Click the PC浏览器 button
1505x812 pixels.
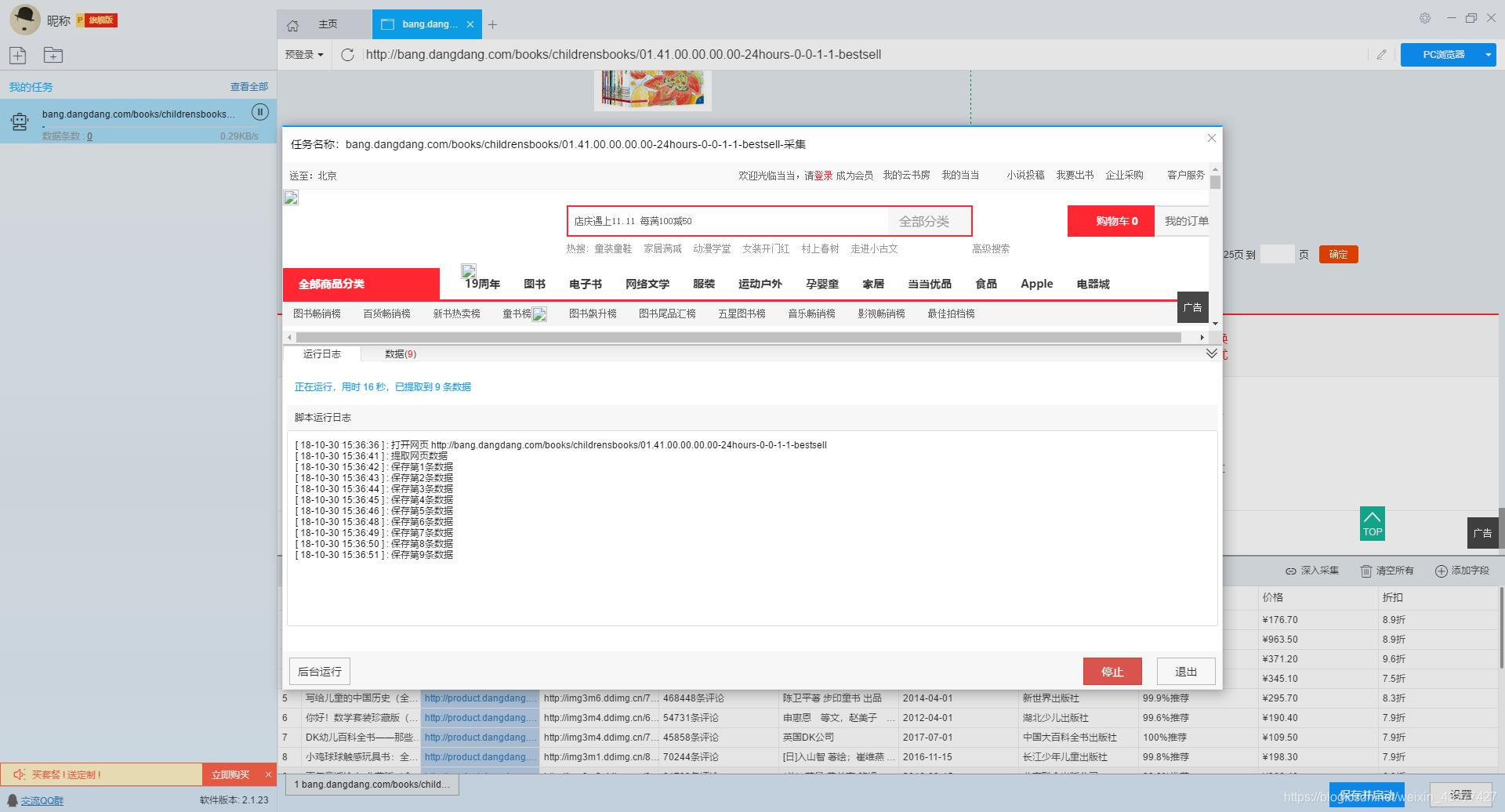point(1443,55)
